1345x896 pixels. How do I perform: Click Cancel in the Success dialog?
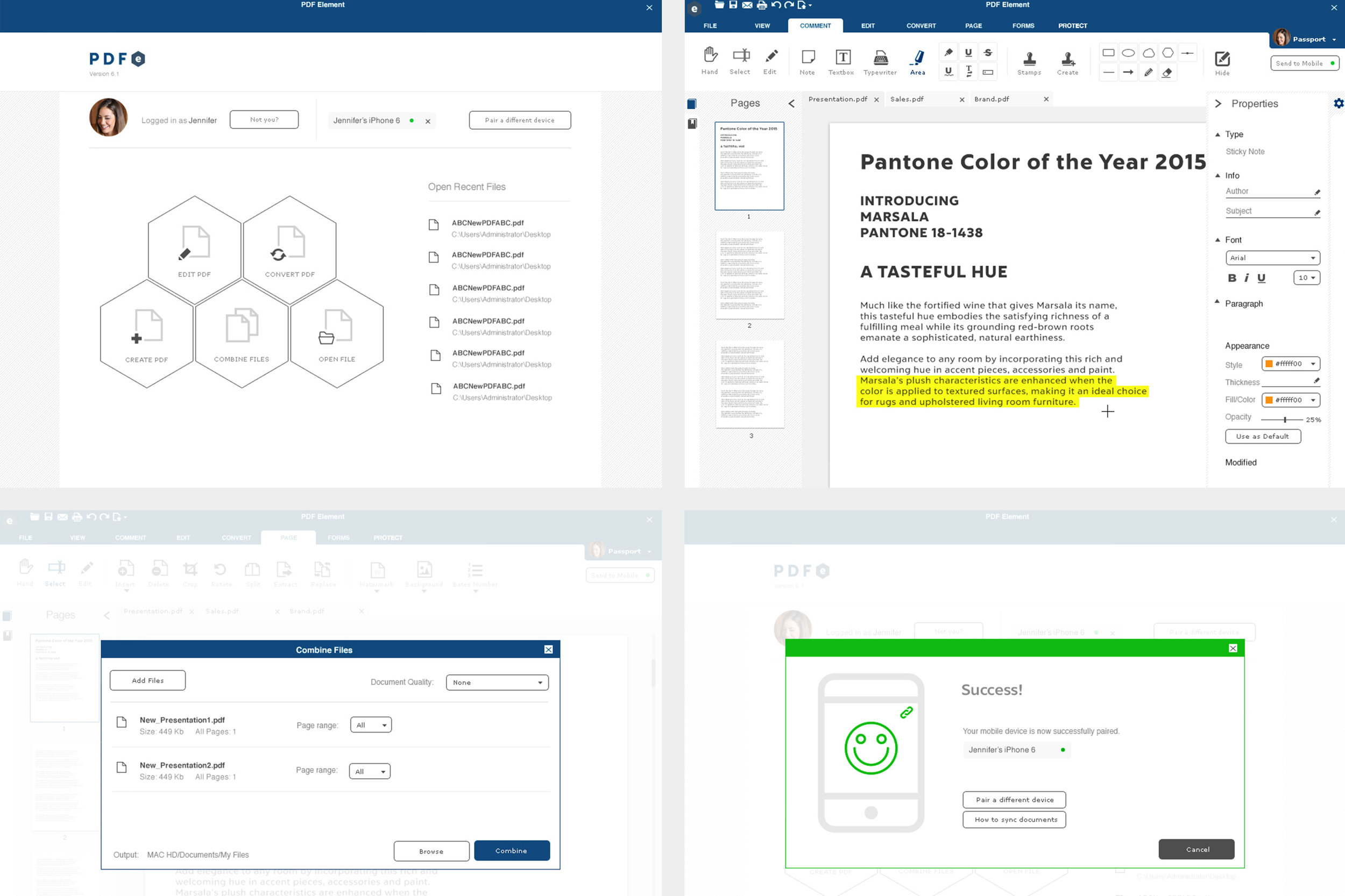[1197, 849]
